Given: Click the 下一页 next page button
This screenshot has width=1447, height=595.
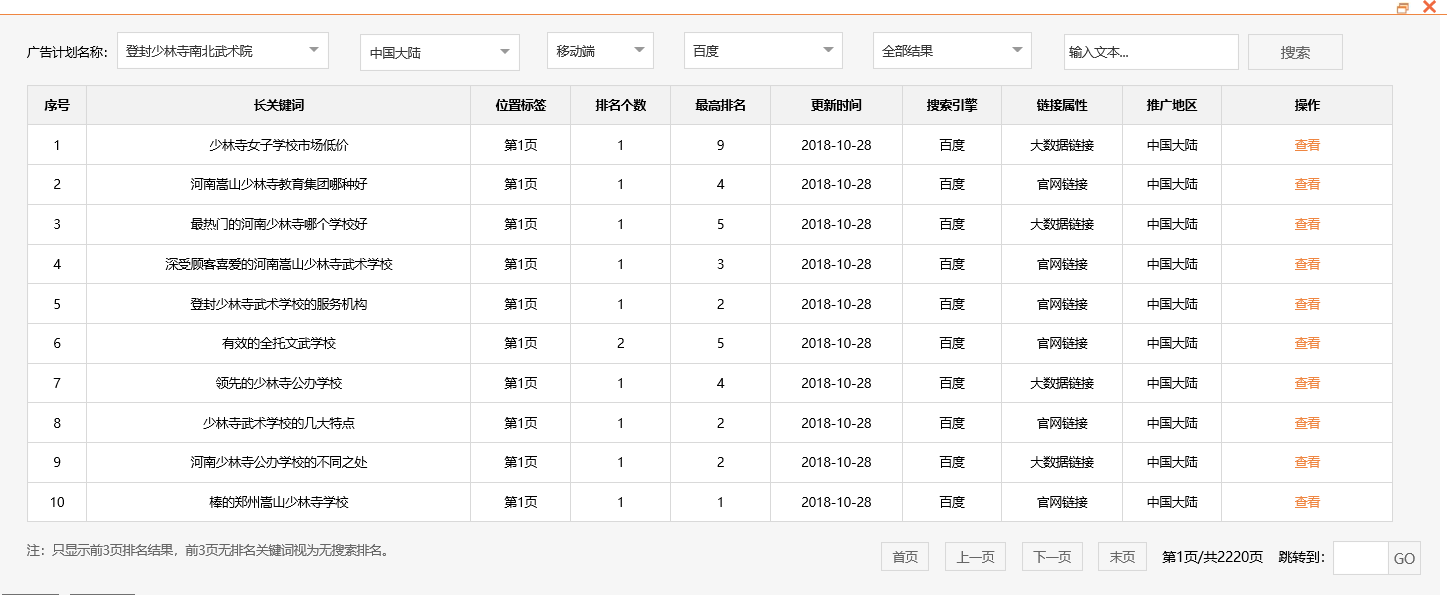Looking at the screenshot, I should pos(1051,556).
